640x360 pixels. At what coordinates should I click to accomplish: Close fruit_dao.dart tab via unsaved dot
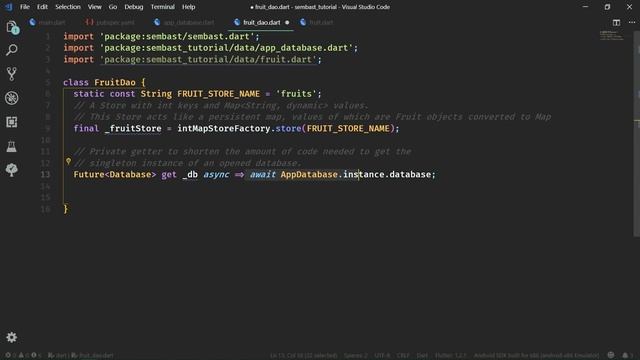pos(287,22)
